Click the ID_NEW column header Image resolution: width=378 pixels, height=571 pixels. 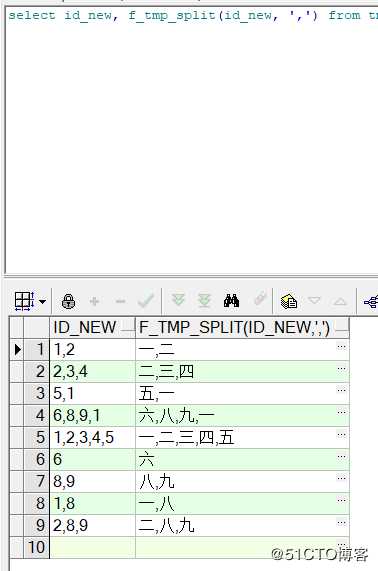tap(92, 328)
